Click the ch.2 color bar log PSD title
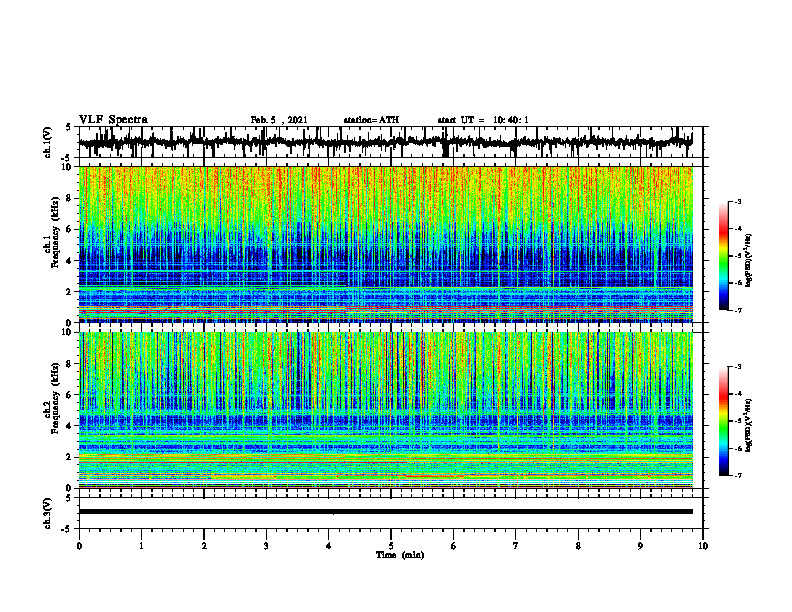Viewport: 792px width, 612px height. click(x=749, y=425)
